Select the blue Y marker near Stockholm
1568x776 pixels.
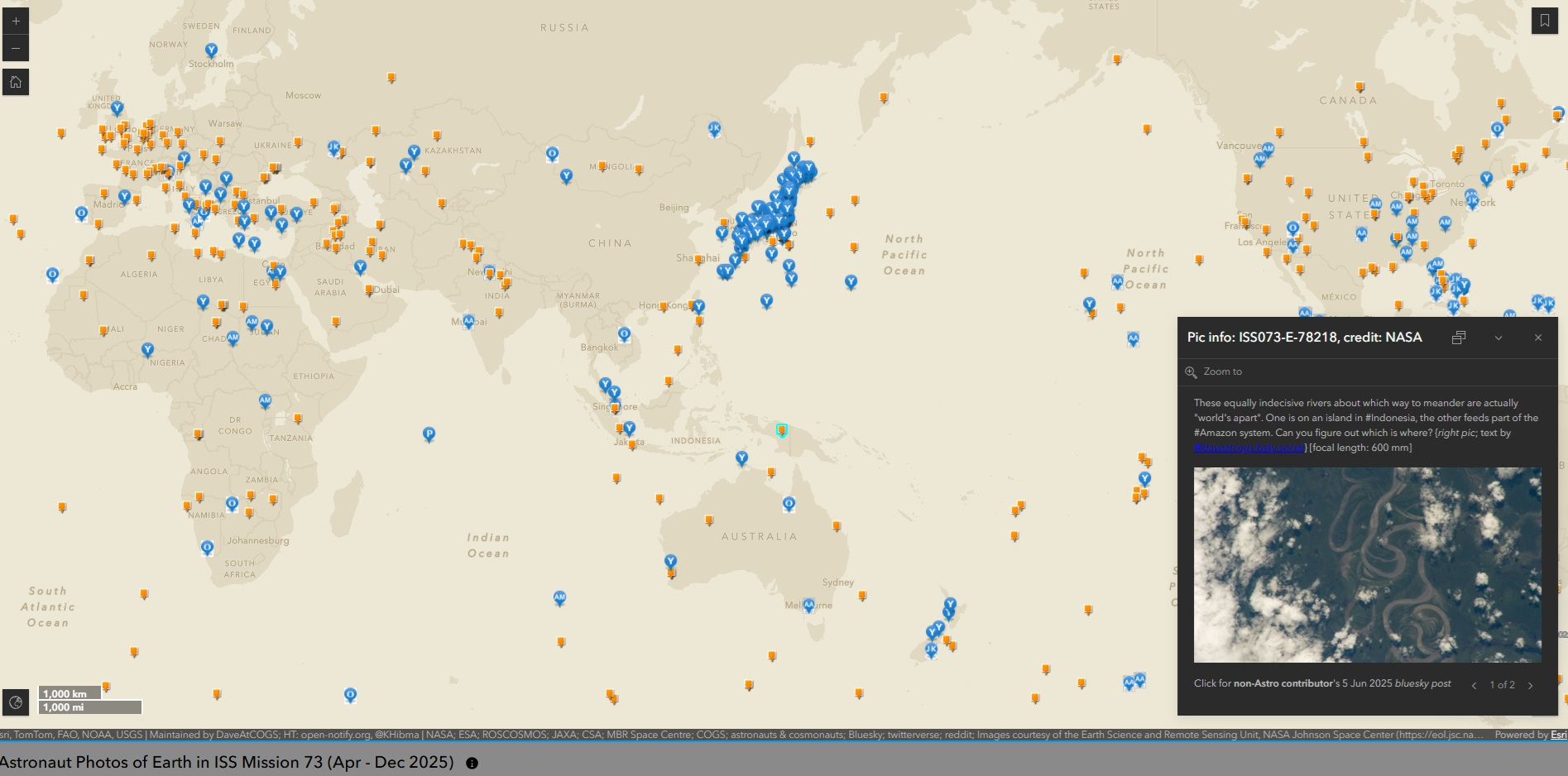coord(211,50)
